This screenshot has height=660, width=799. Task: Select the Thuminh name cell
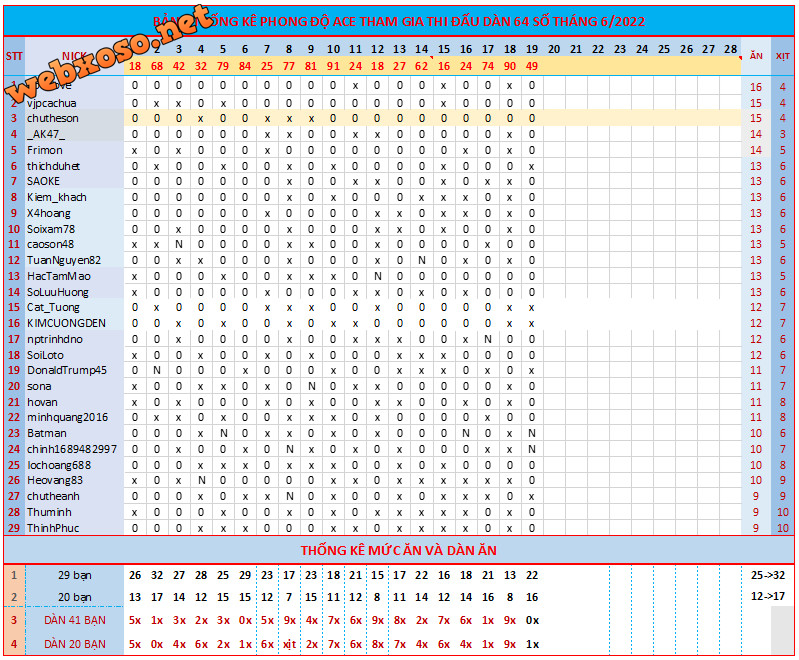point(49,512)
